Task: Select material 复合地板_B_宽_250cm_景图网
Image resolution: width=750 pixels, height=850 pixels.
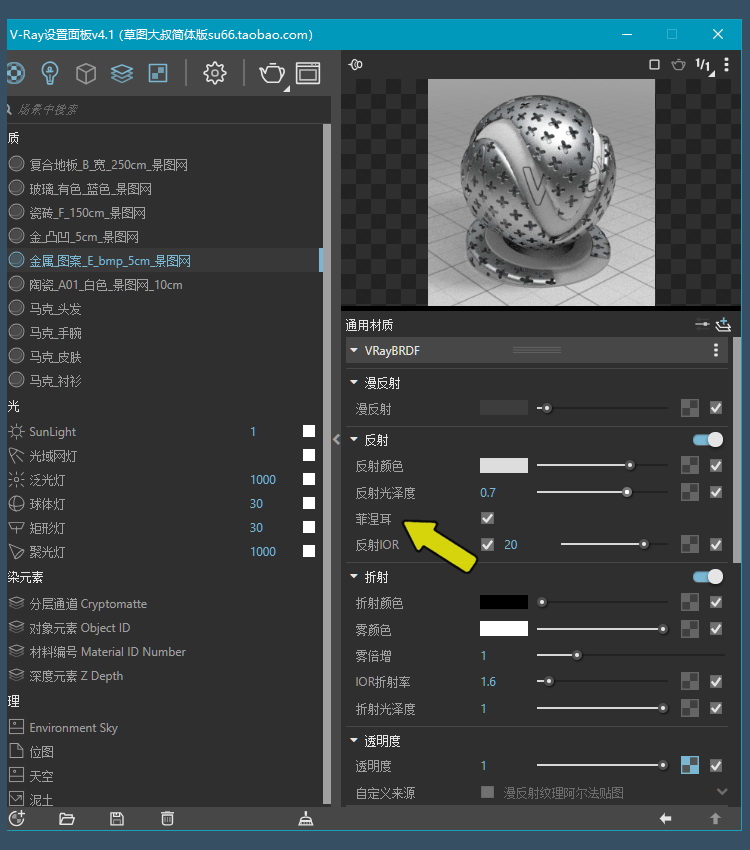Action: pyautogui.click(x=109, y=165)
